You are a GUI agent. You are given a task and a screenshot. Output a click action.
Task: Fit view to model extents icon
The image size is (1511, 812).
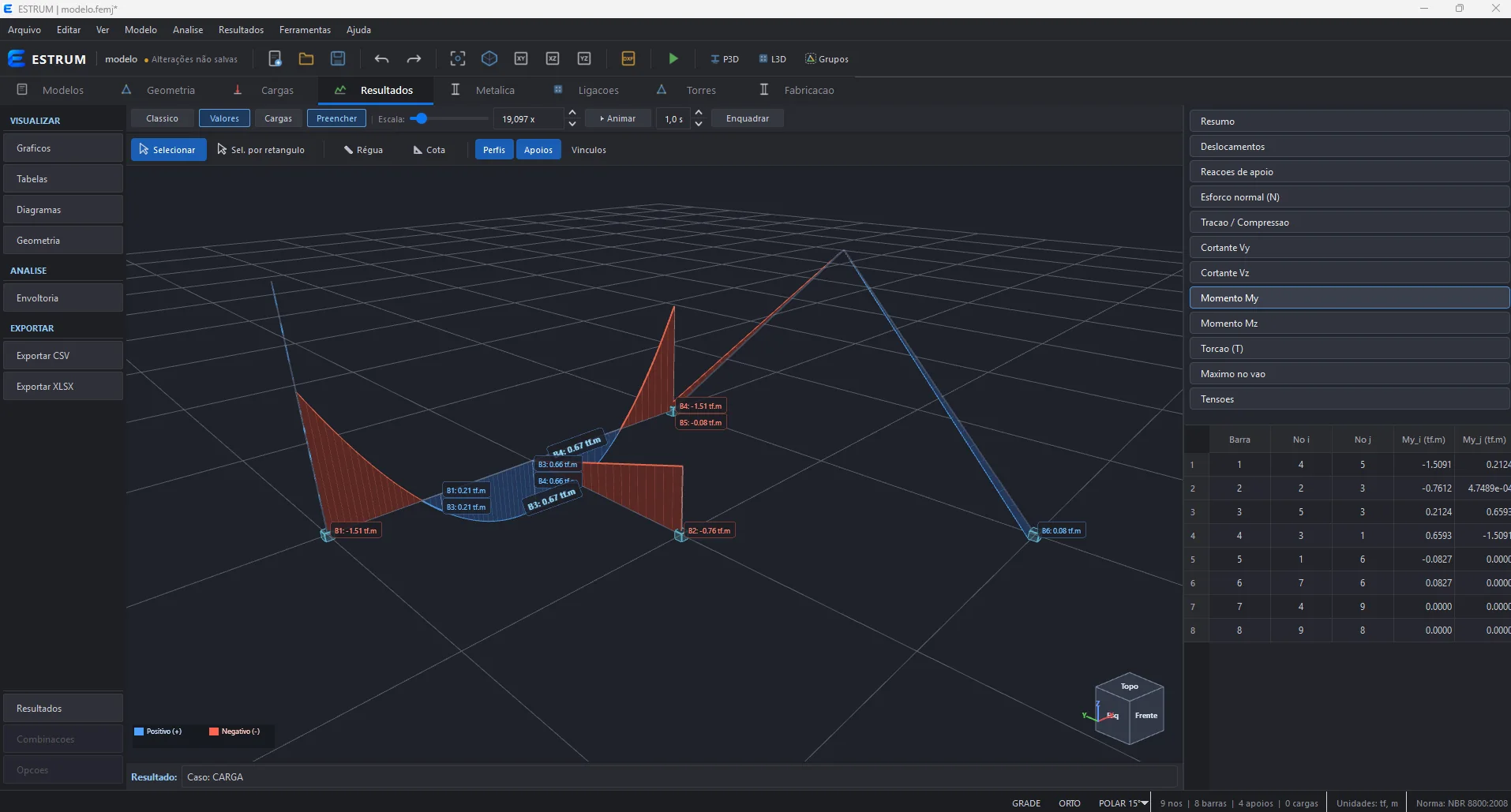point(458,59)
